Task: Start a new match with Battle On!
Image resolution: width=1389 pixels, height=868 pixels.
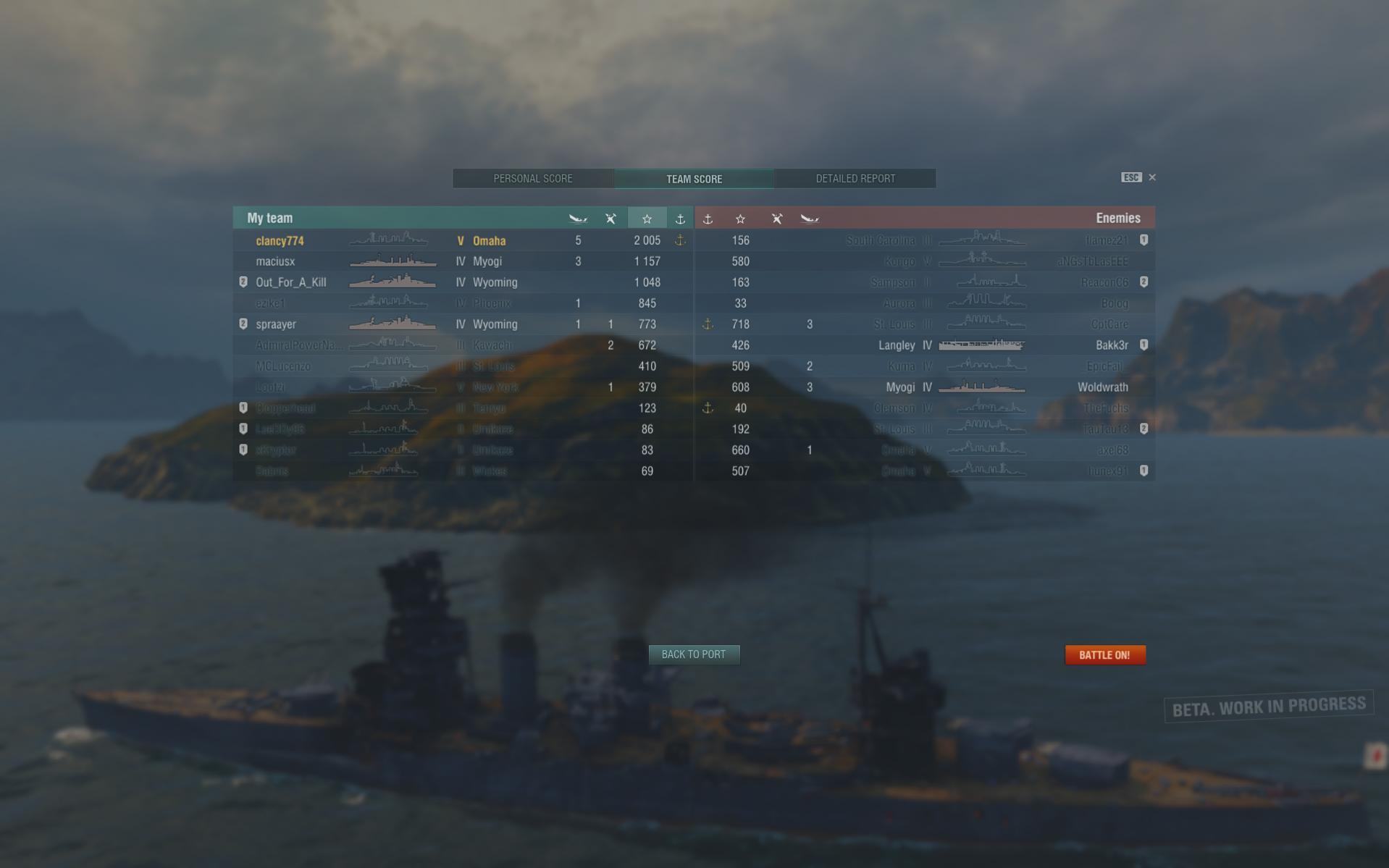Action: point(1105,654)
